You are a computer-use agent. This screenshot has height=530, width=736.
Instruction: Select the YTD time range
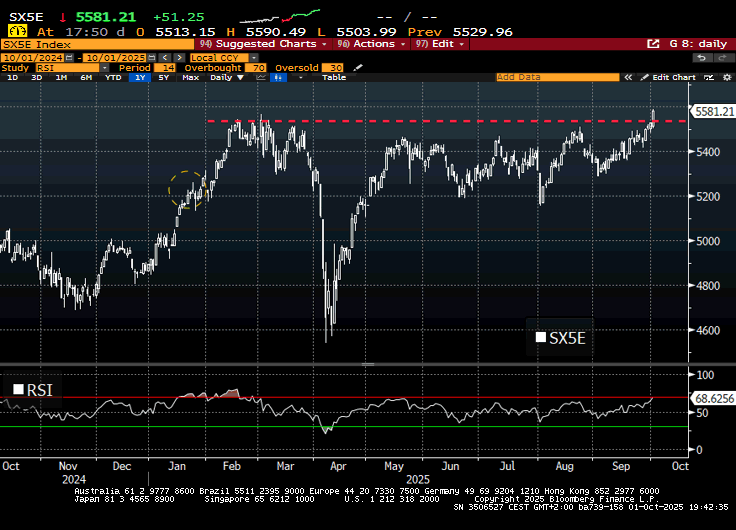coord(112,77)
